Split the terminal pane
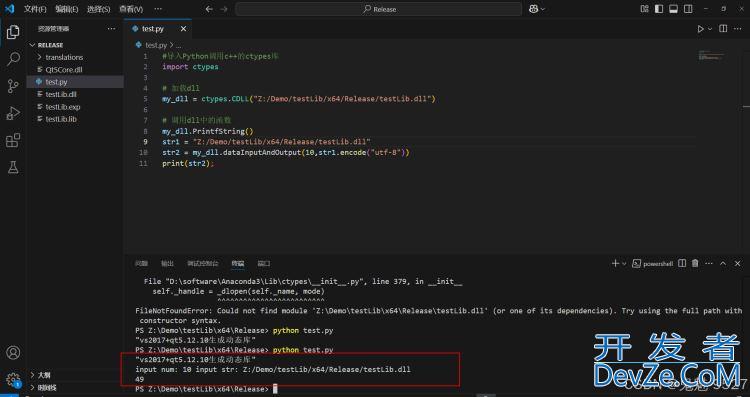This screenshot has height=397, width=750. pos(682,264)
